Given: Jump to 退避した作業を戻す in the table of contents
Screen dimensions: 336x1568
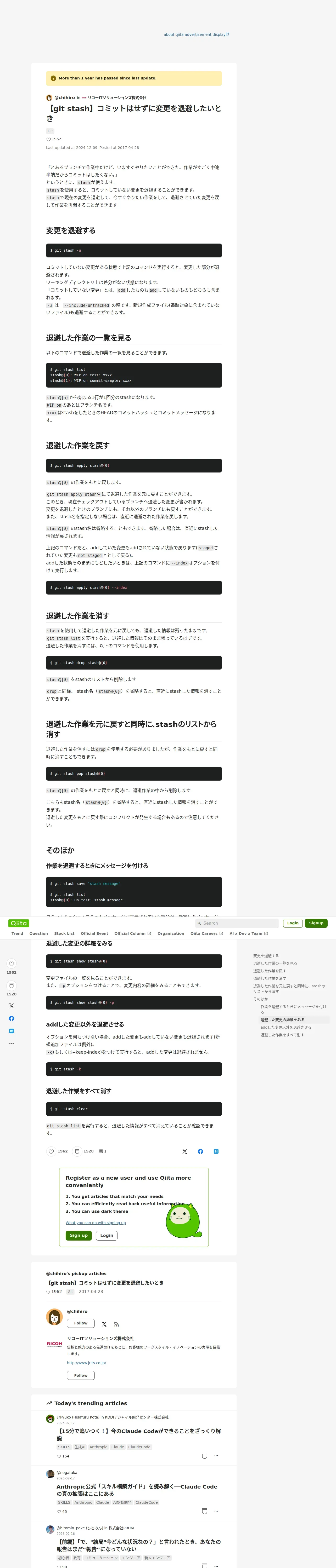Looking at the screenshot, I should pos(270,971).
